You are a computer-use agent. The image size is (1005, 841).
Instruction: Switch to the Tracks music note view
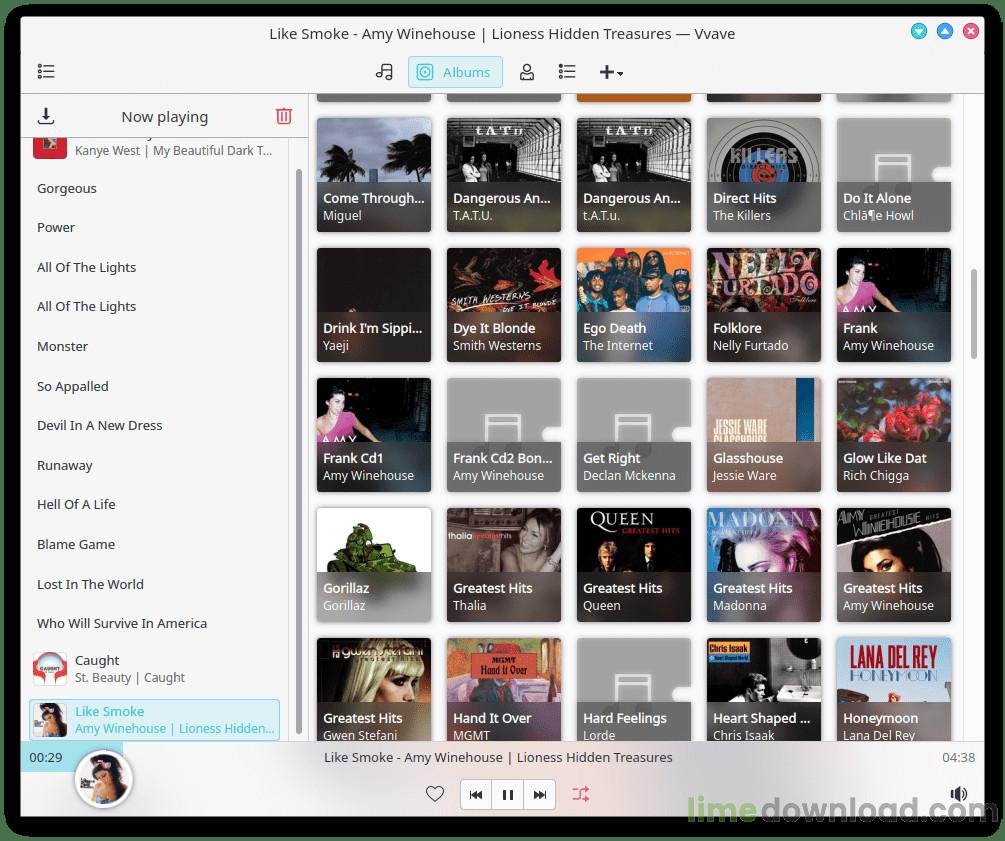(384, 72)
